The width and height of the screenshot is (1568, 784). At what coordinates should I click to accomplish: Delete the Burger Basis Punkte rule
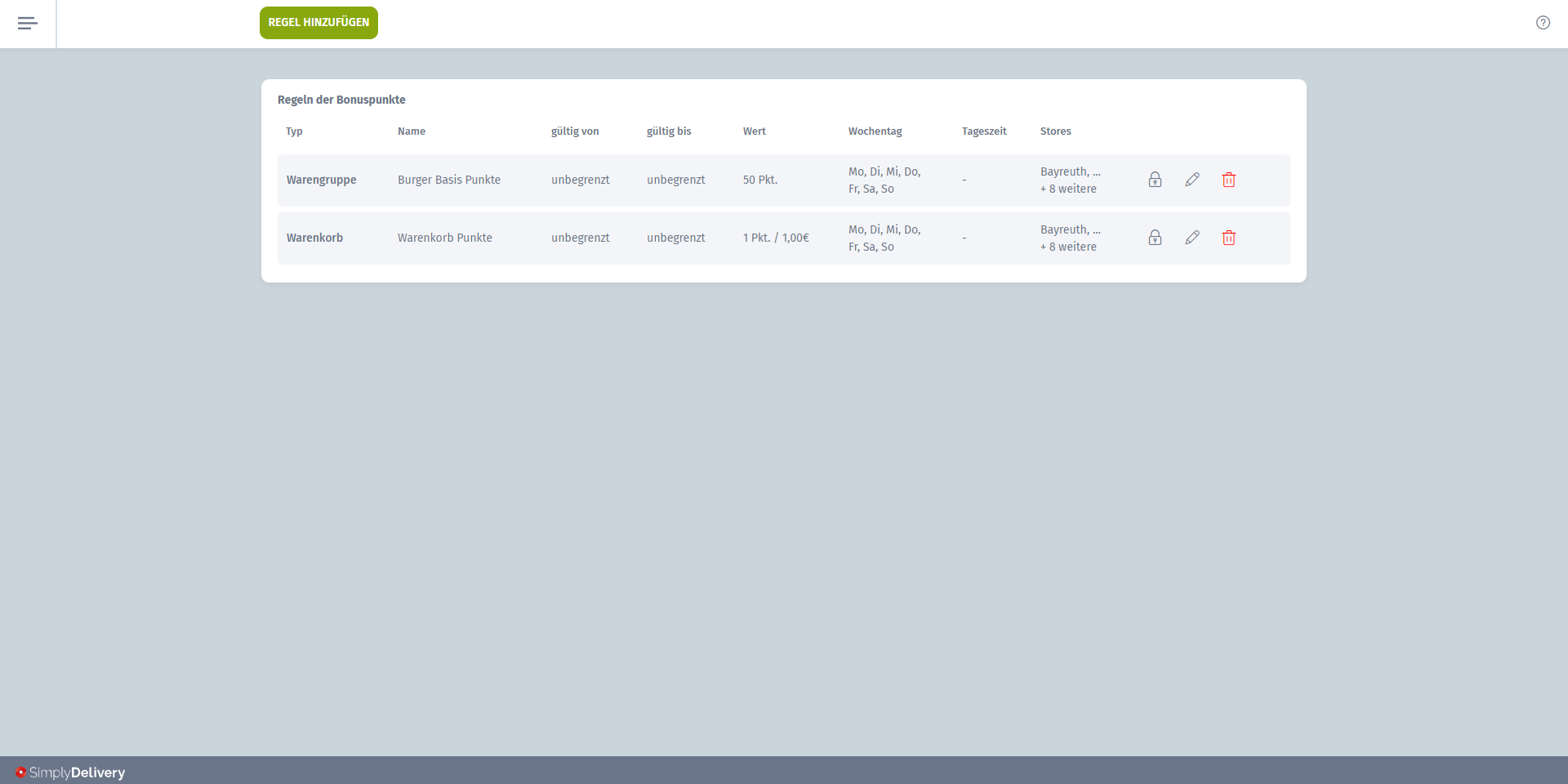pyautogui.click(x=1229, y=180)
